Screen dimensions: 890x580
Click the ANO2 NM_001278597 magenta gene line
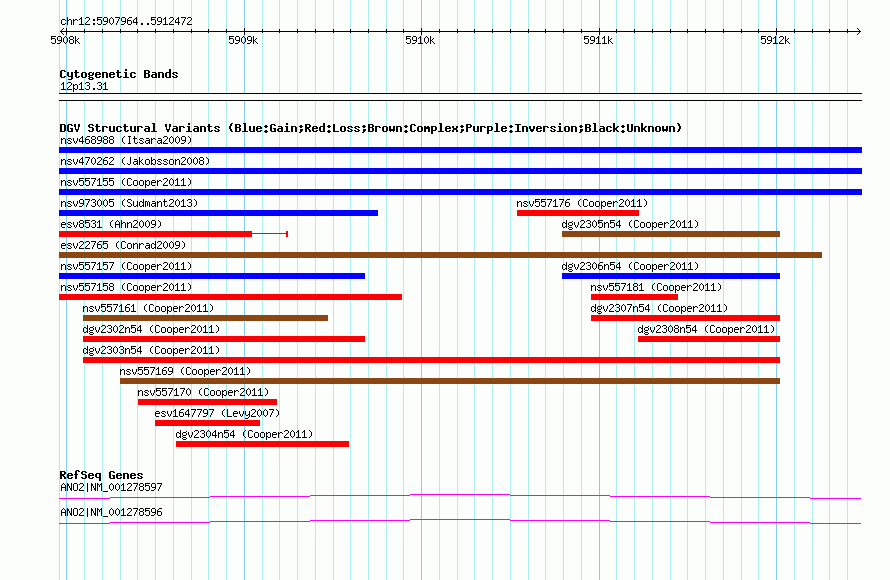[460, 497]
